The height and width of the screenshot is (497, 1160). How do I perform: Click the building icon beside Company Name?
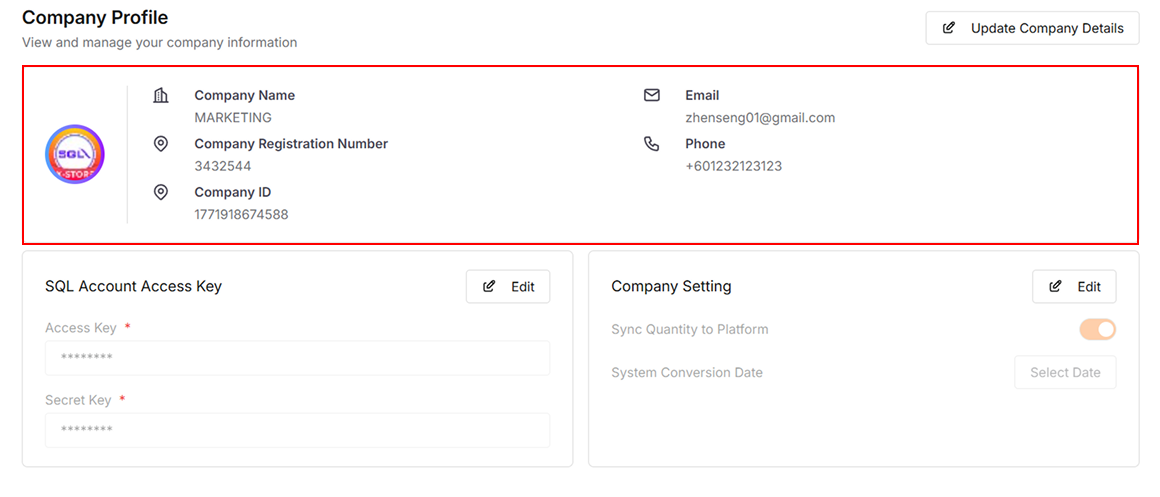pyautogui.click(x=161, y=95)
